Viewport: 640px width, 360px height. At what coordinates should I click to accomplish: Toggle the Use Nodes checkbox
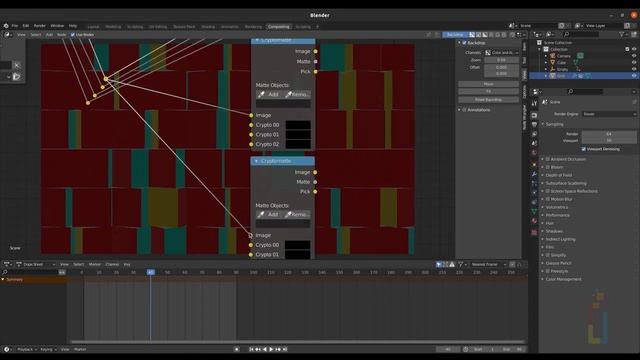point(73,35)
